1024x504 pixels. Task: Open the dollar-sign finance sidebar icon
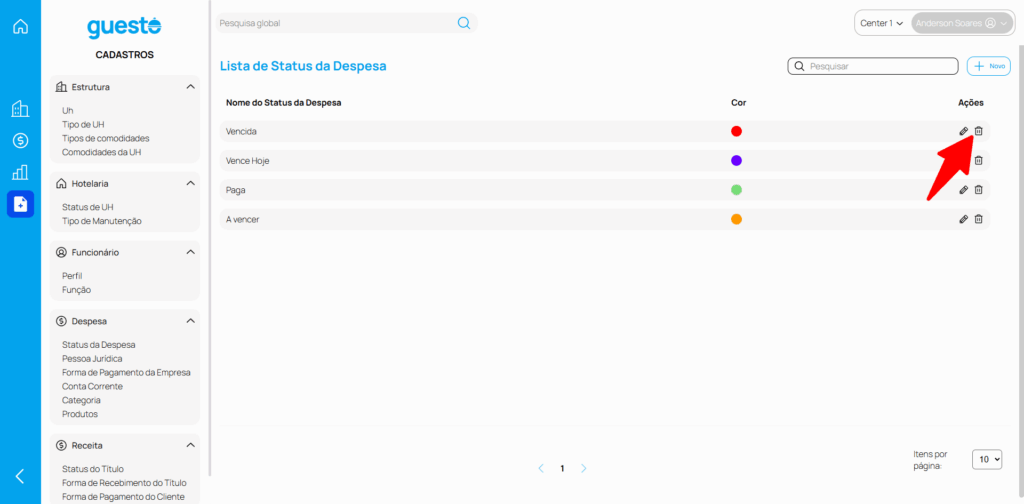[x=20, y=140]
